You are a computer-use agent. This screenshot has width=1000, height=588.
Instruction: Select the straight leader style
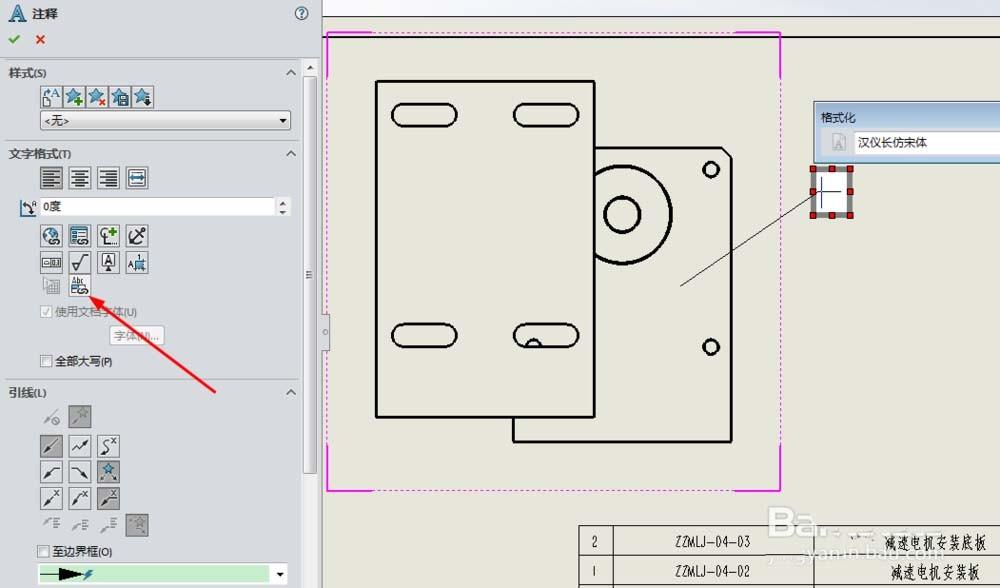click(51, 445)
